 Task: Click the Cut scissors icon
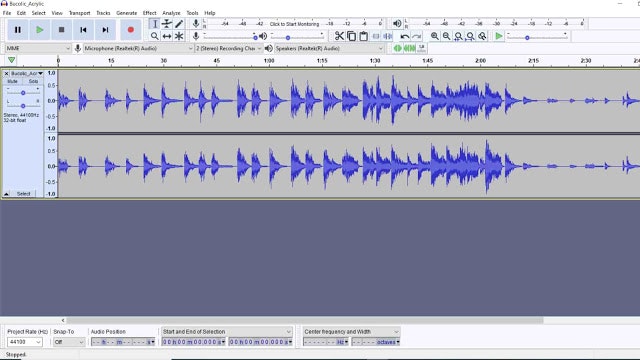point(339,36)
